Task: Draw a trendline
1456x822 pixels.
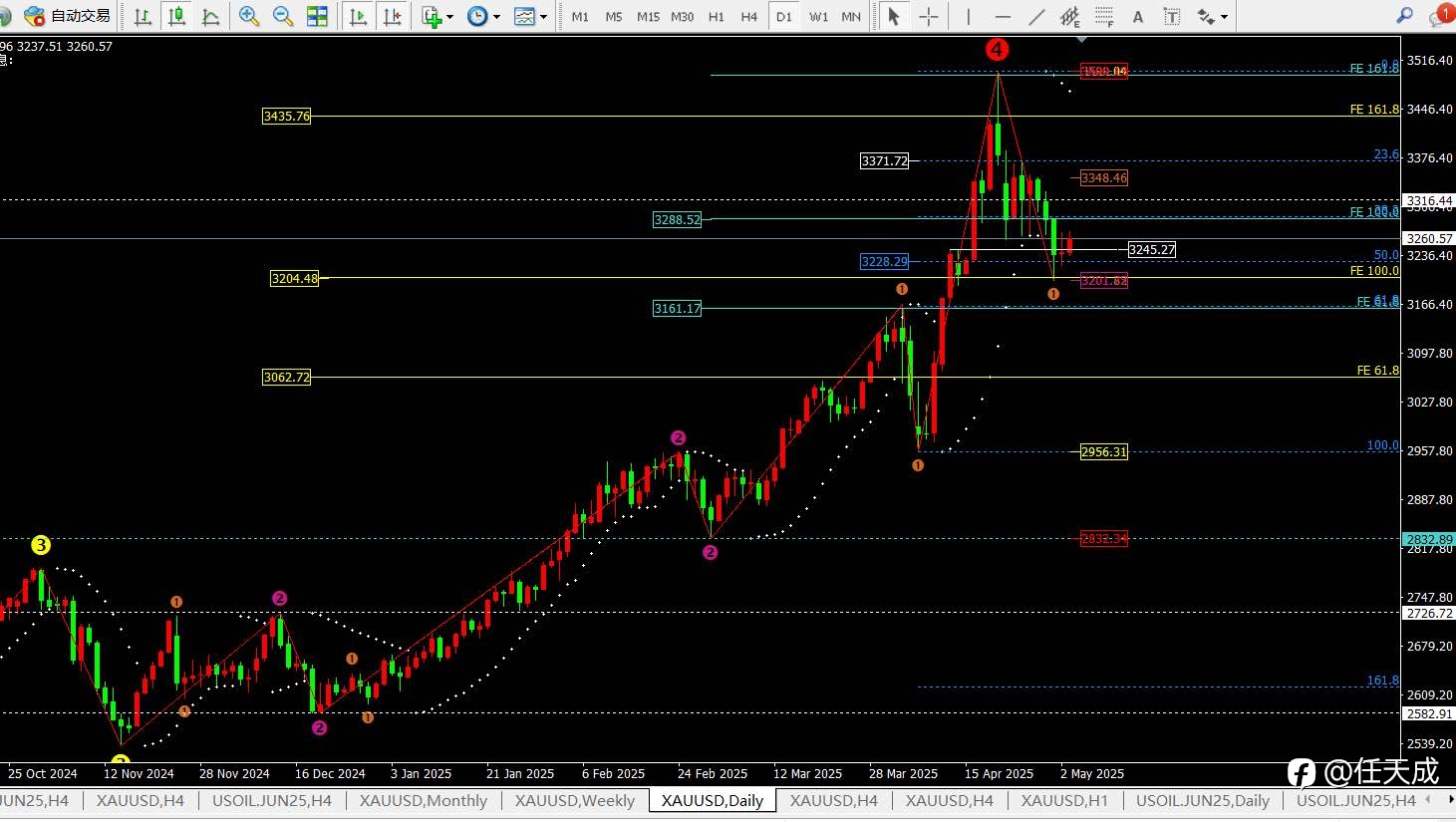Action: (x=1036, y=16)
